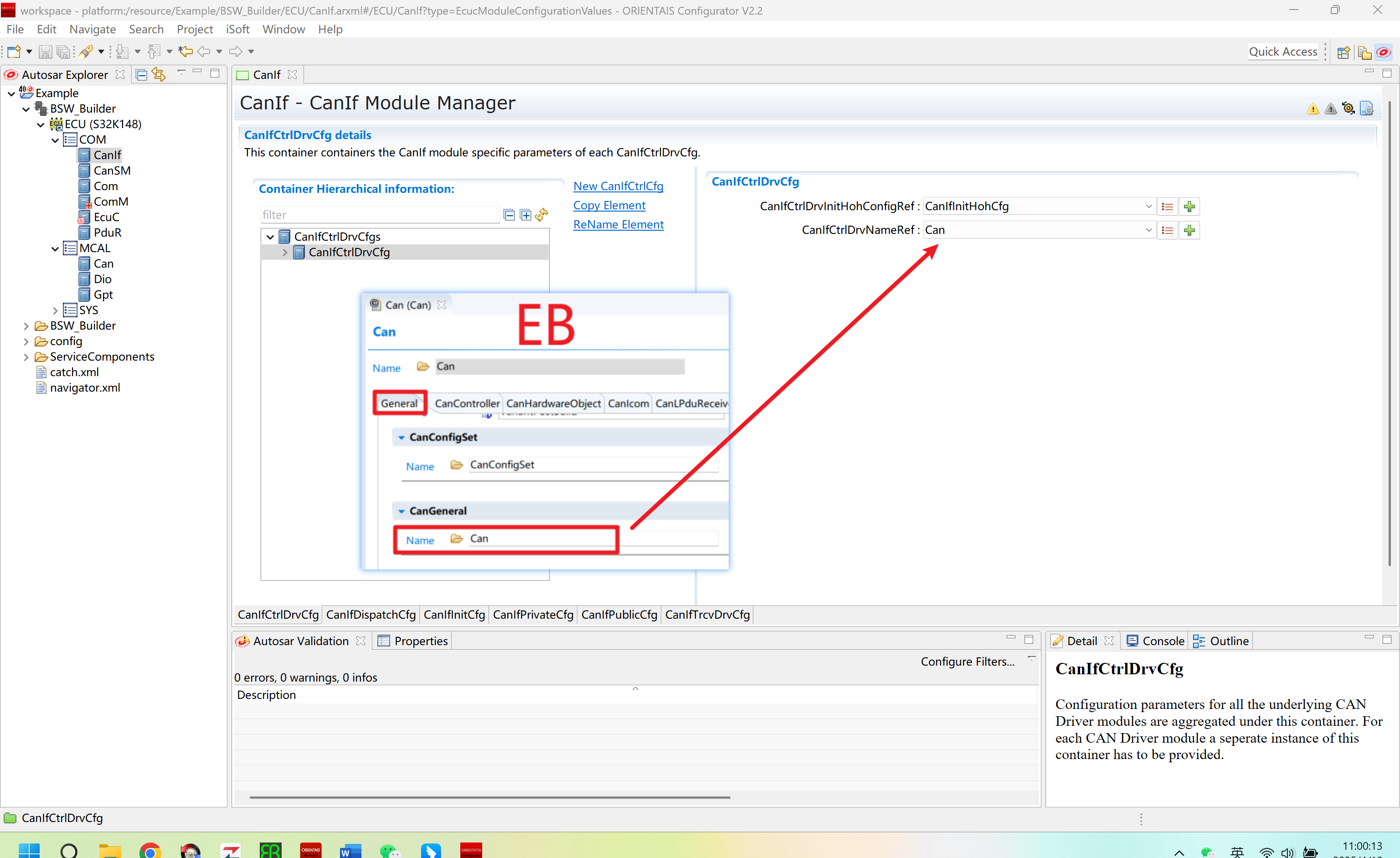
Task: Open the CanIfCtrlDrvNameRef dropdown
Action: (1148, 230)
